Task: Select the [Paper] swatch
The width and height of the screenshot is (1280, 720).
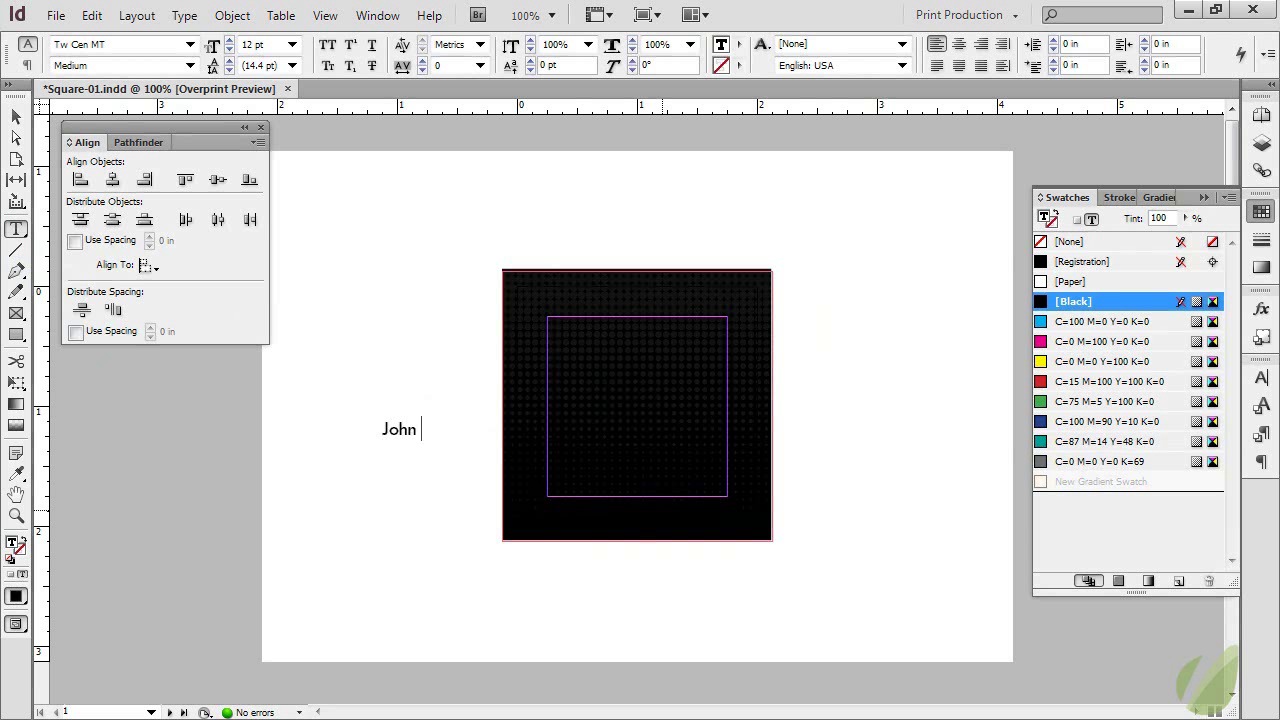Action: [1128, 282]
